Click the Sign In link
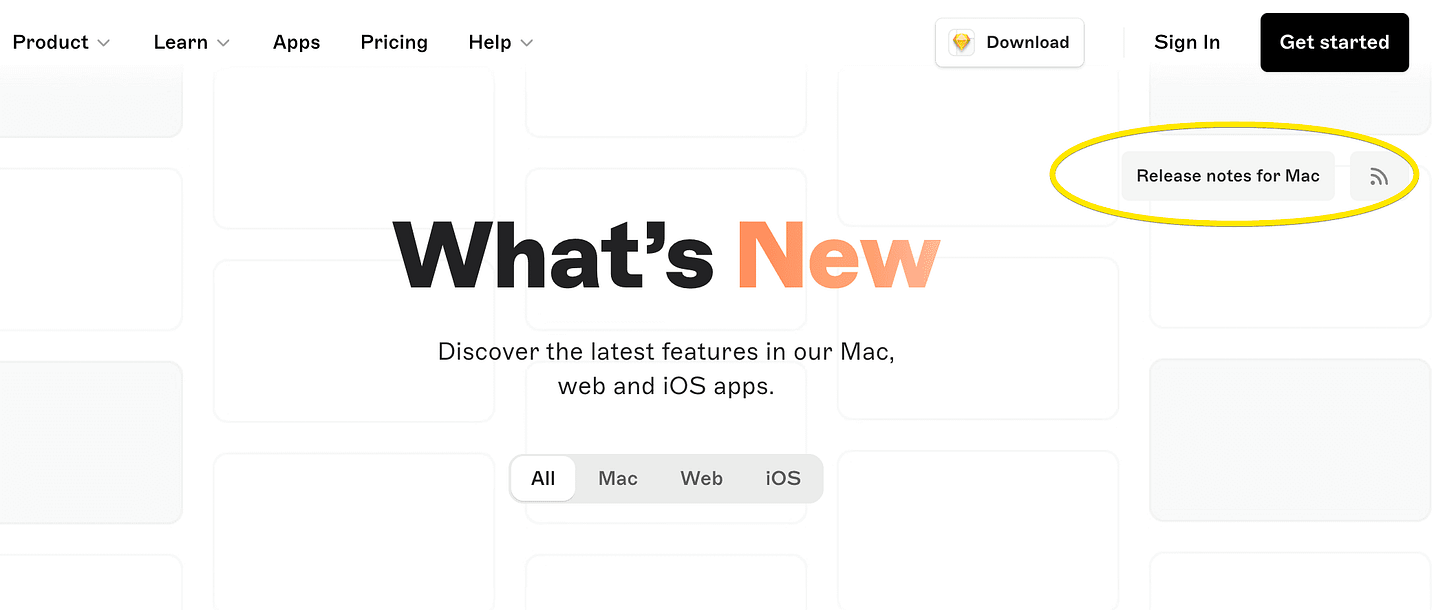Image resolution: width=1456 pixels, height=610 pixels. [x=1187, y=42]
